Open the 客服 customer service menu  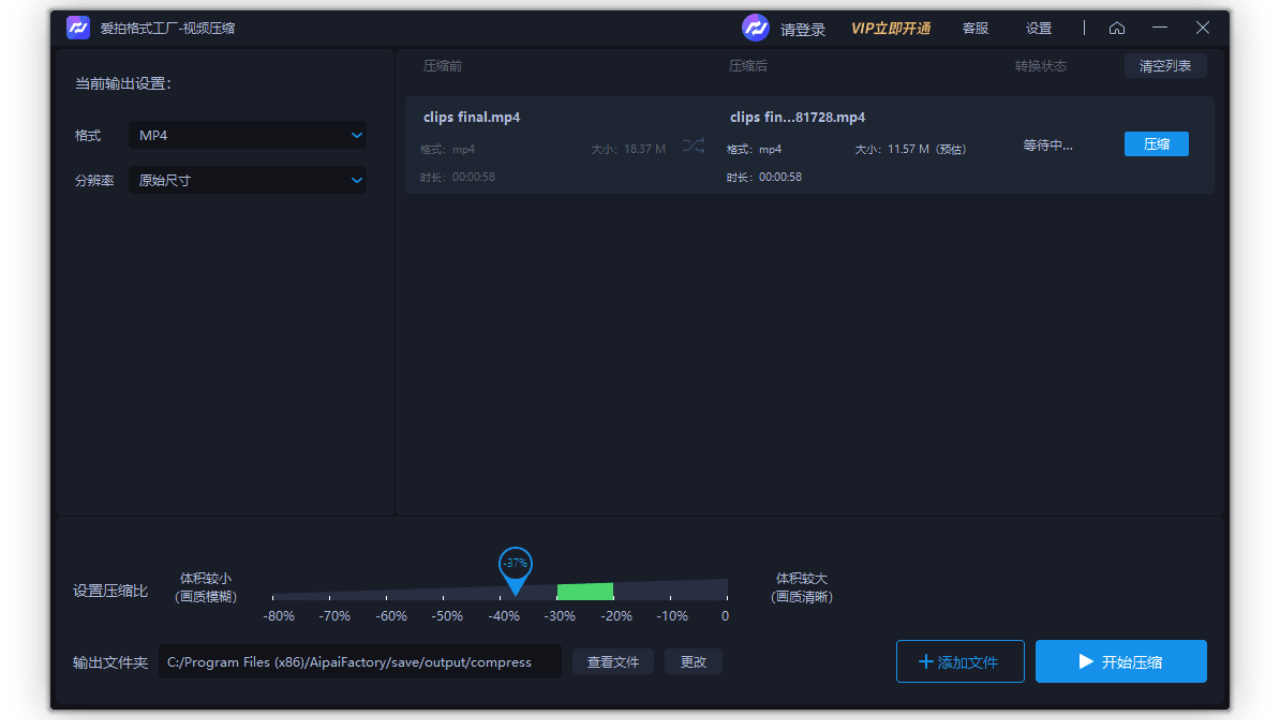click(975, 28)
